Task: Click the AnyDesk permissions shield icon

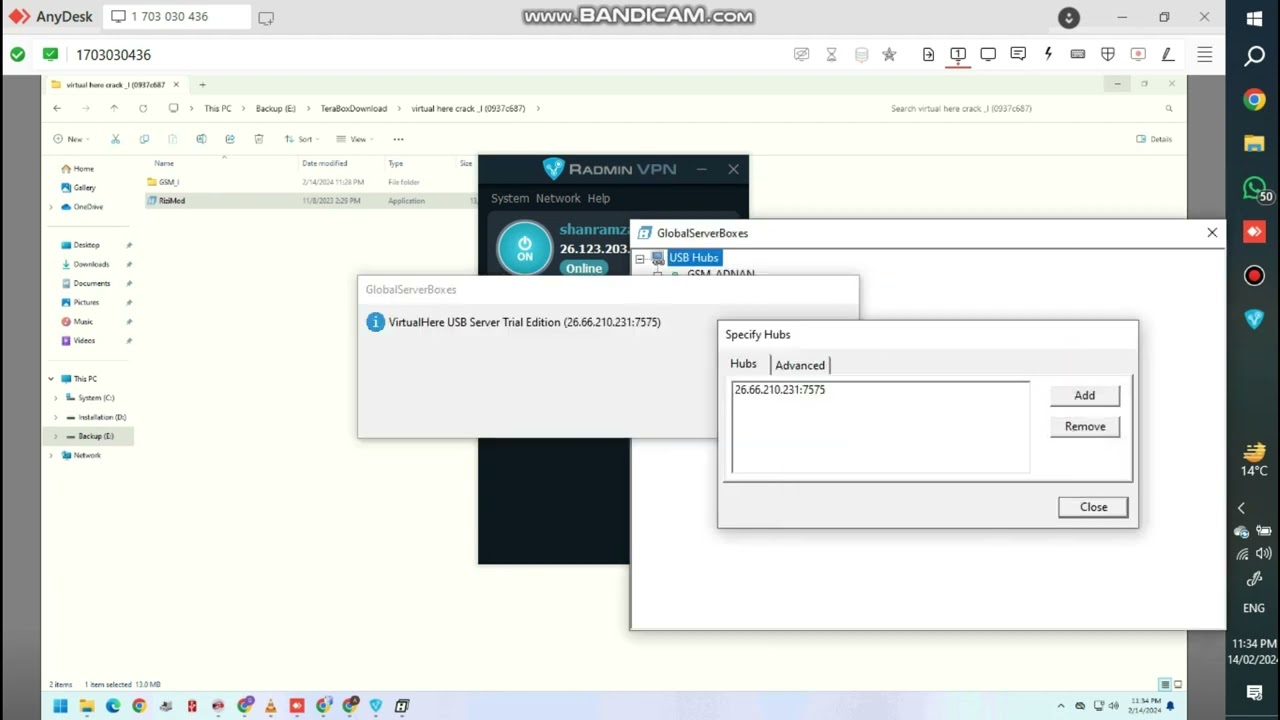Action: pyautogui.click(x=1108, y=54)
